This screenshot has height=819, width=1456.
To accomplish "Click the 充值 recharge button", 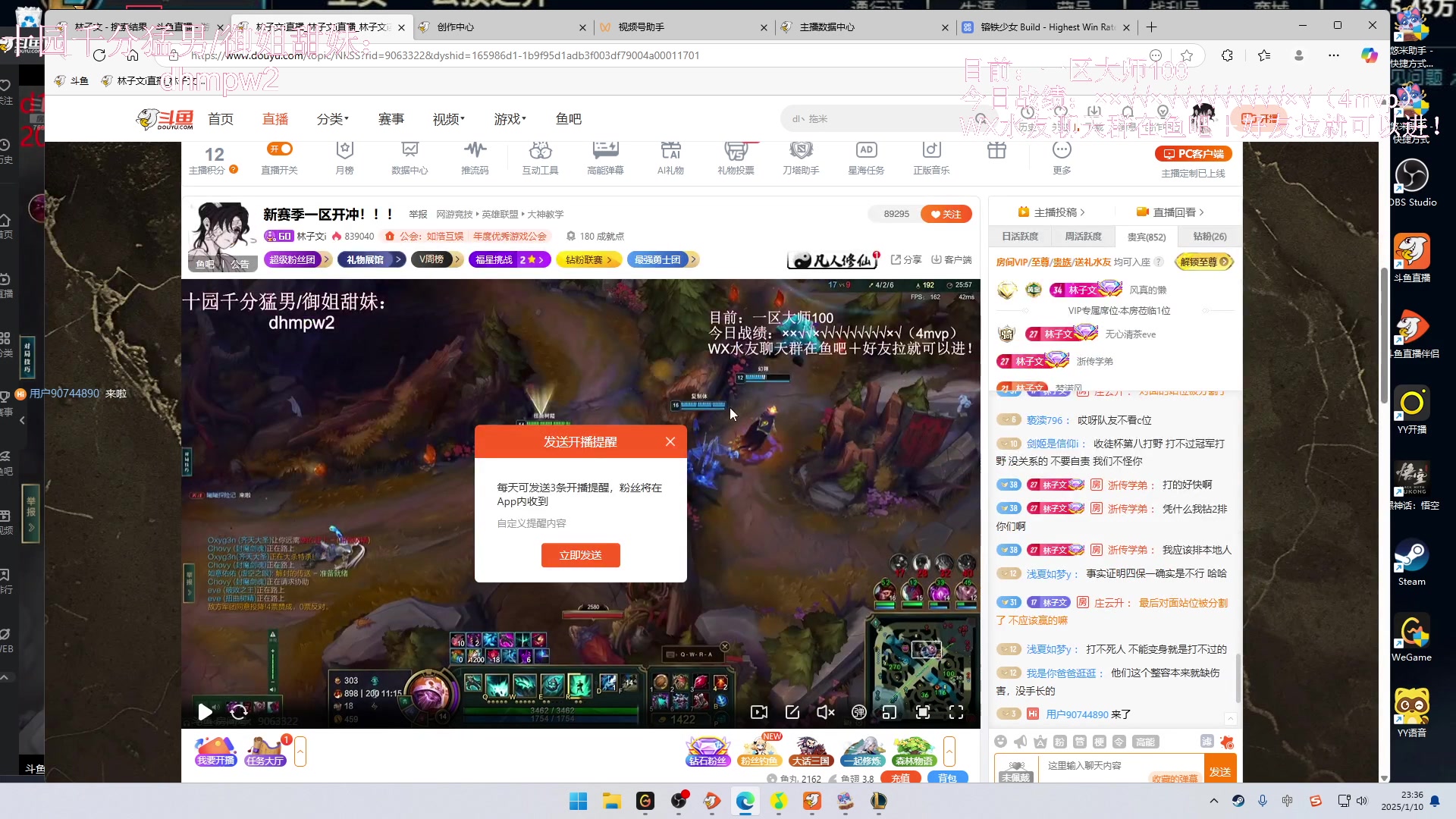I will (x=900, y=778).
